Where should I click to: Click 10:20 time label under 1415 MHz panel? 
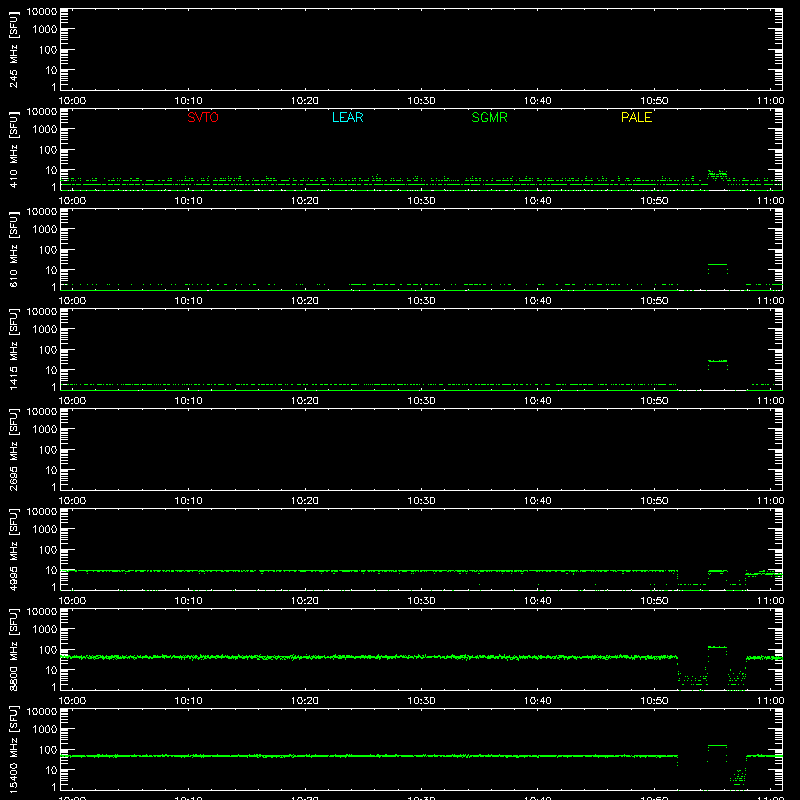(305, 401)
